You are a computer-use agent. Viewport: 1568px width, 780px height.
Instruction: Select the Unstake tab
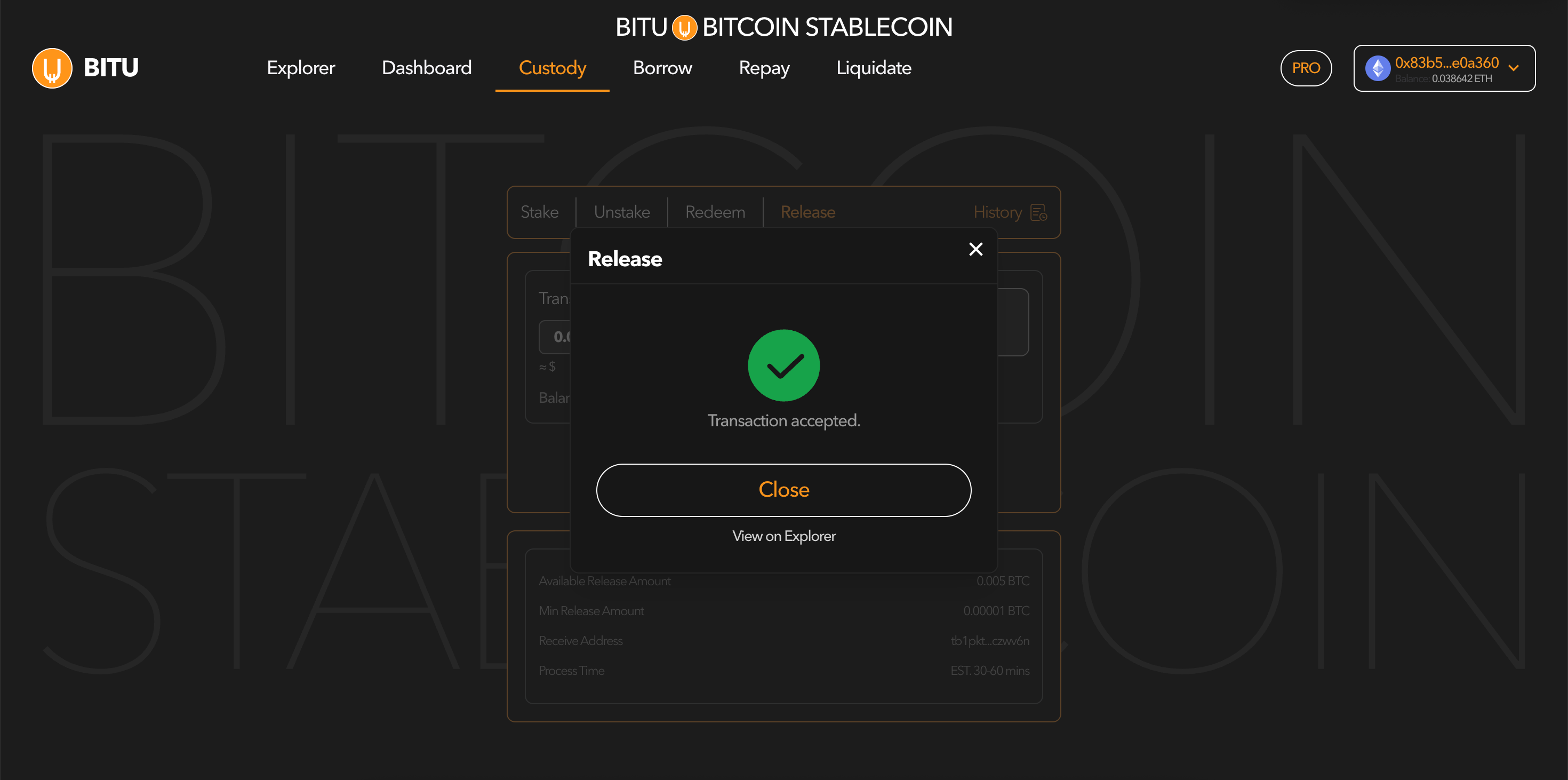point(621,212)
